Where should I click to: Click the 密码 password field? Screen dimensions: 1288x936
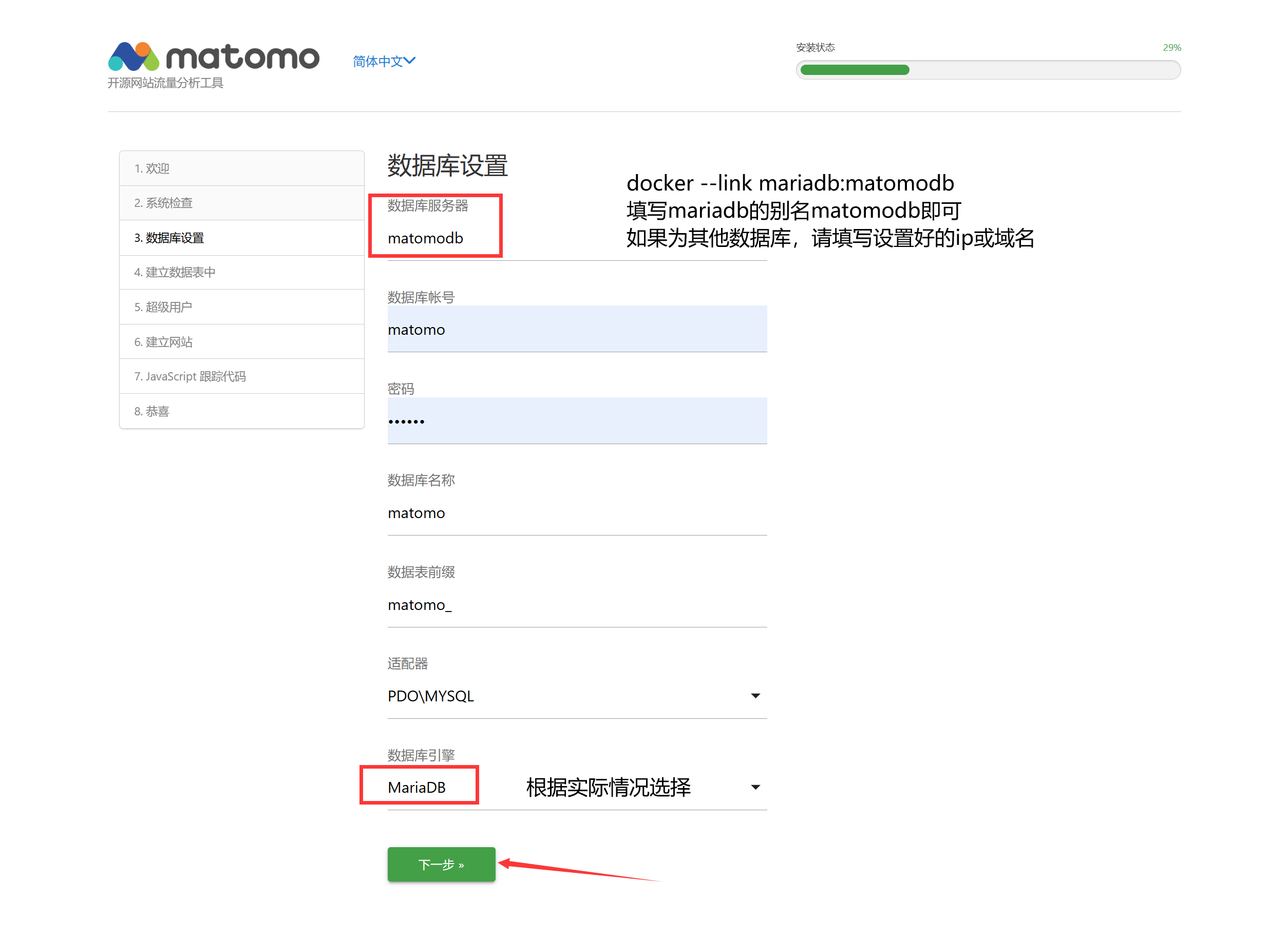576,421
